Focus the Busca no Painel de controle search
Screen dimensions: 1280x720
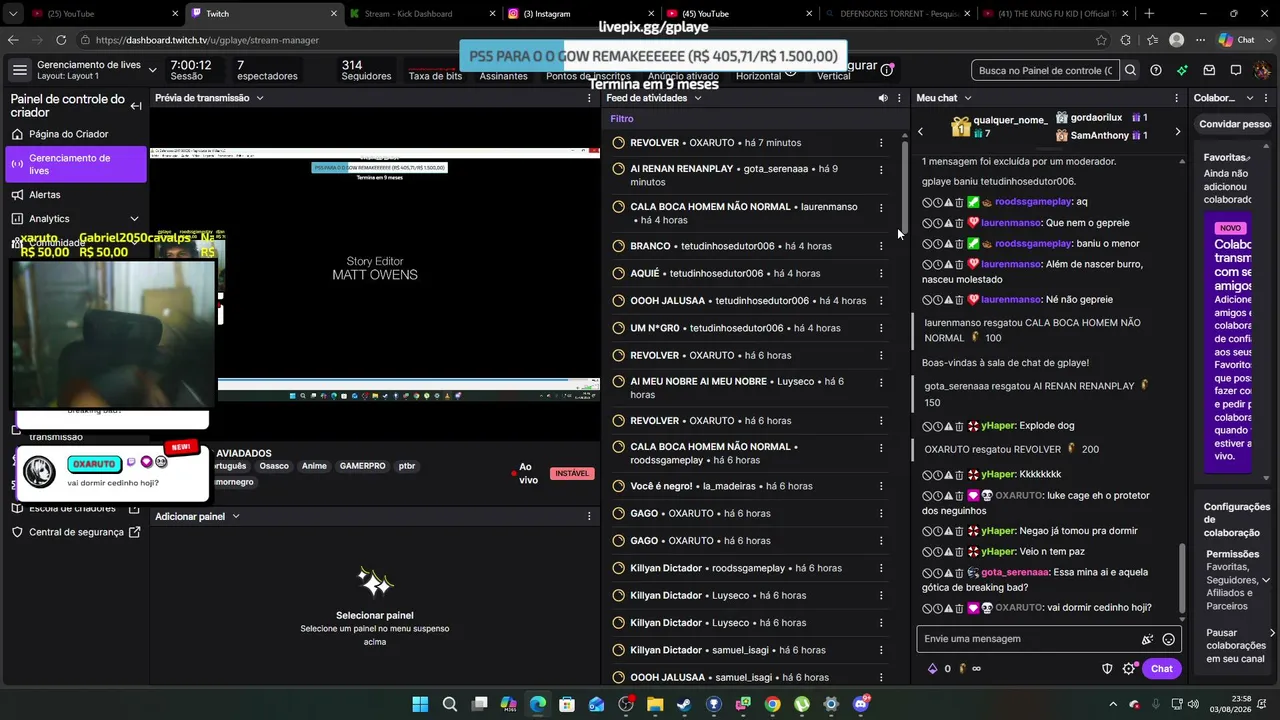pos(1045,70)
